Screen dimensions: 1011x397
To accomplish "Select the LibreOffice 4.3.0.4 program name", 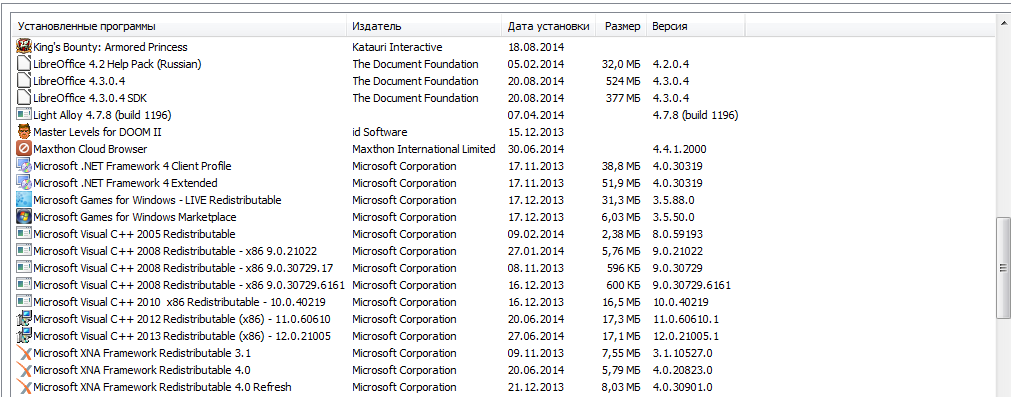I will (x=79, y=81).
